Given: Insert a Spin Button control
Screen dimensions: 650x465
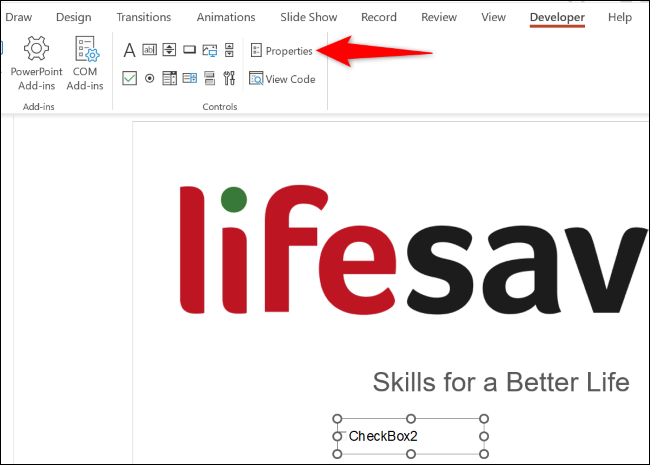Looking at the screenshot, I should pos(169,50).
